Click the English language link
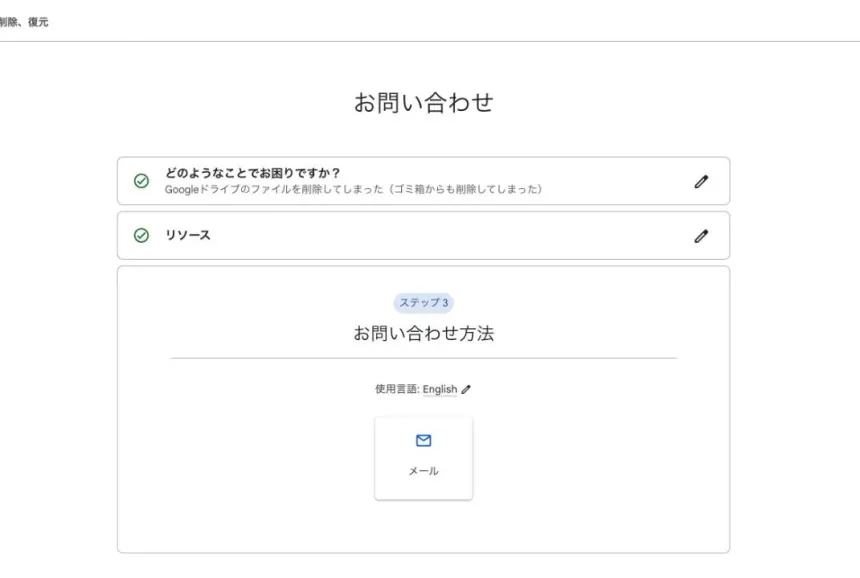 tap(439, 389)
